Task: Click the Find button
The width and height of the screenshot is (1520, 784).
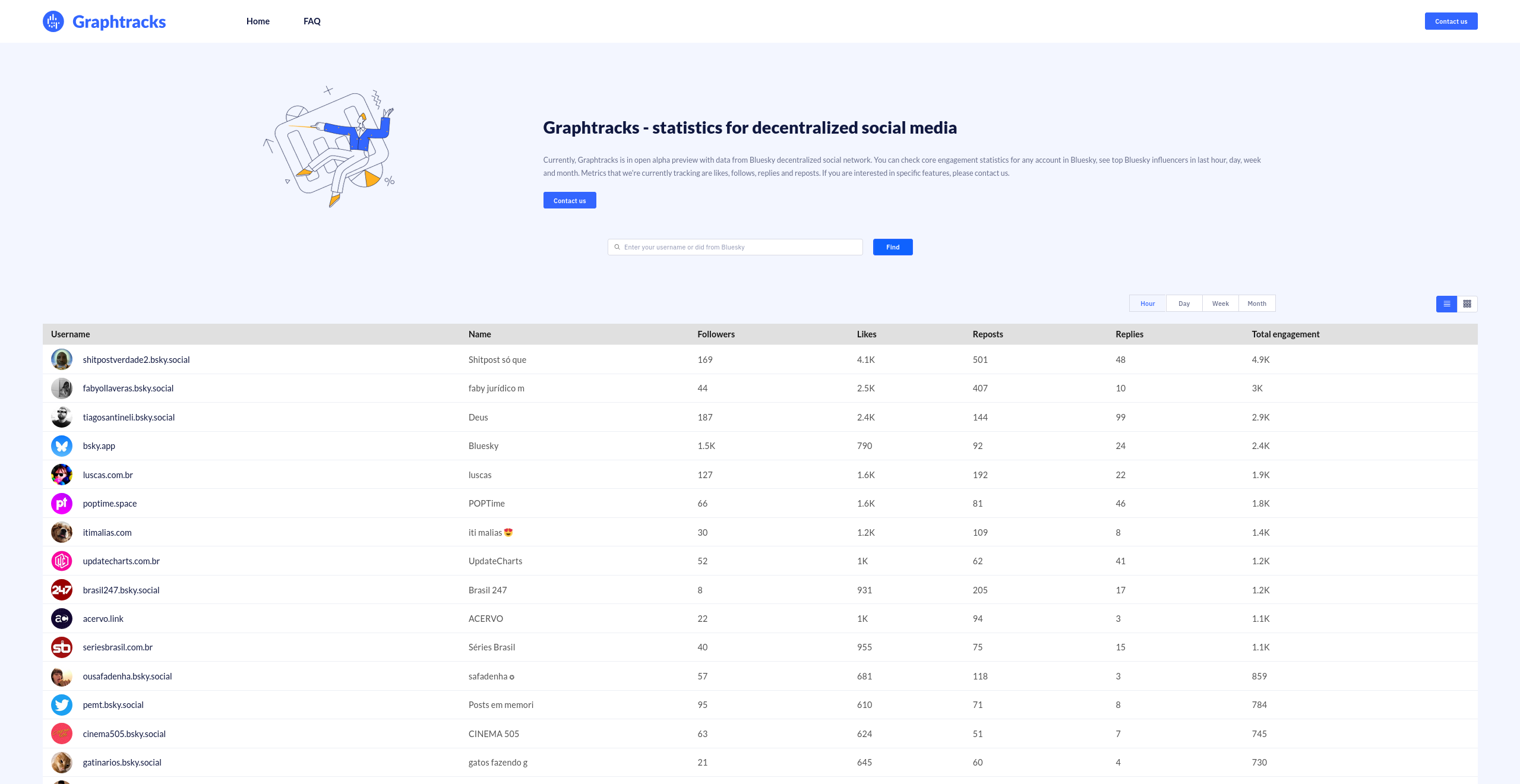Action: coord(893,247)
